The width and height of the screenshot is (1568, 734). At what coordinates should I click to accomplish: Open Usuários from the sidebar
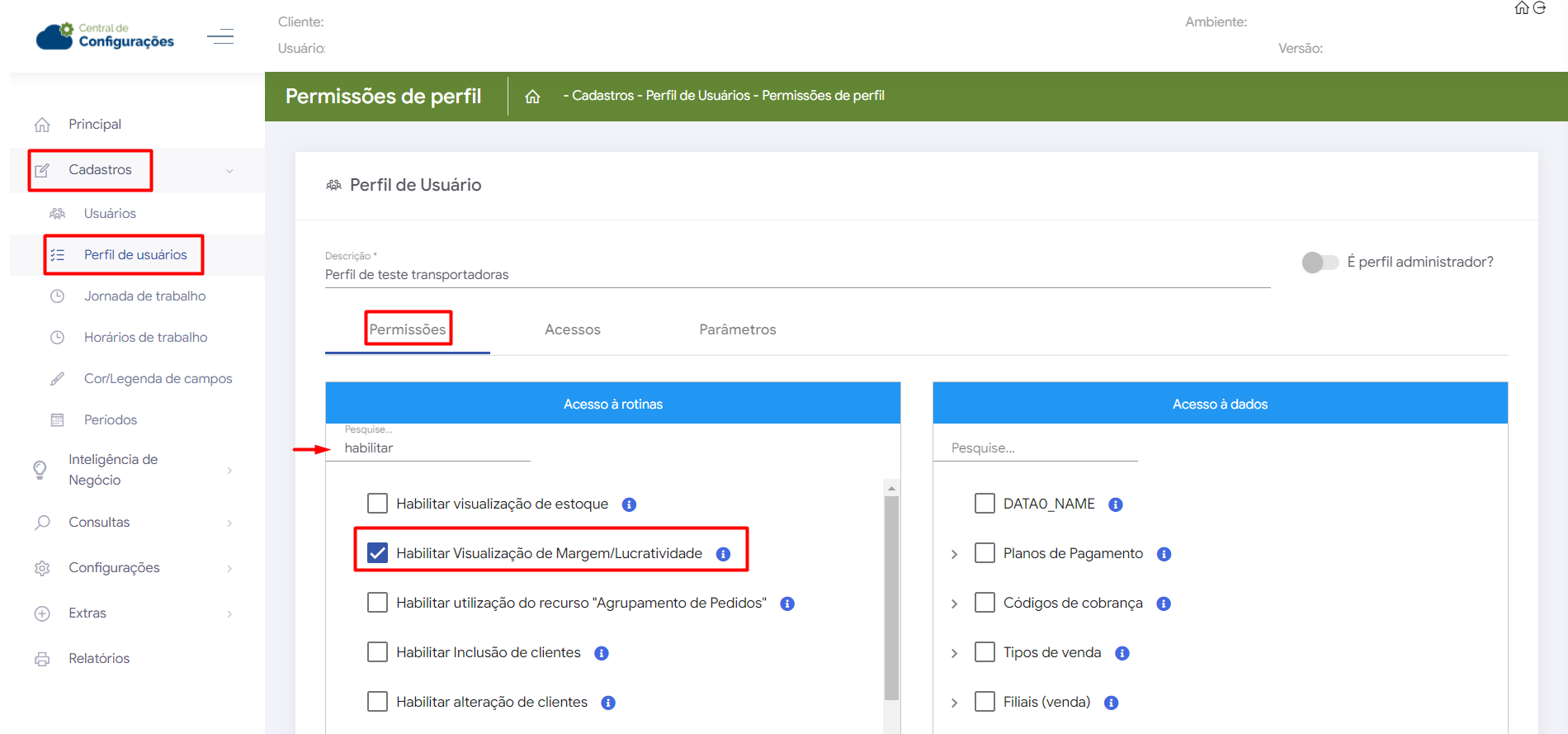(110, 213)
